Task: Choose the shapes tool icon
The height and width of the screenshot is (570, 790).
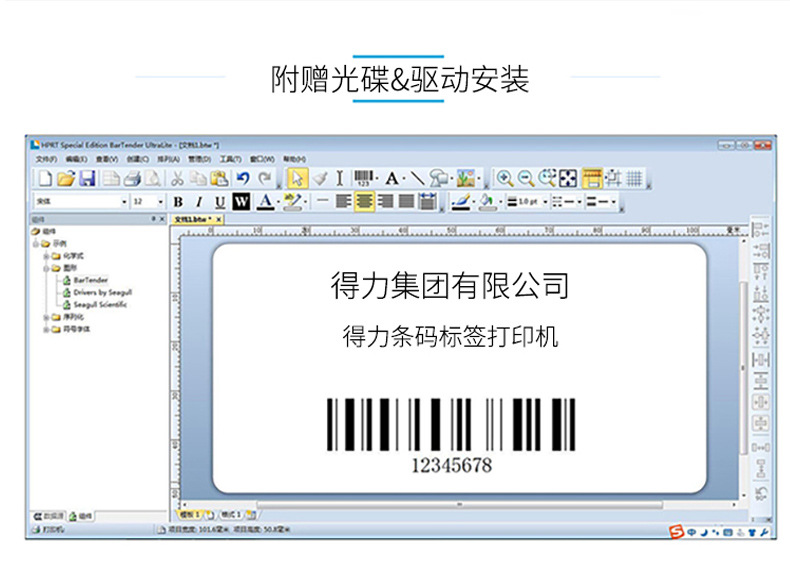Action: pyautogui.click(x=438, y=178)
